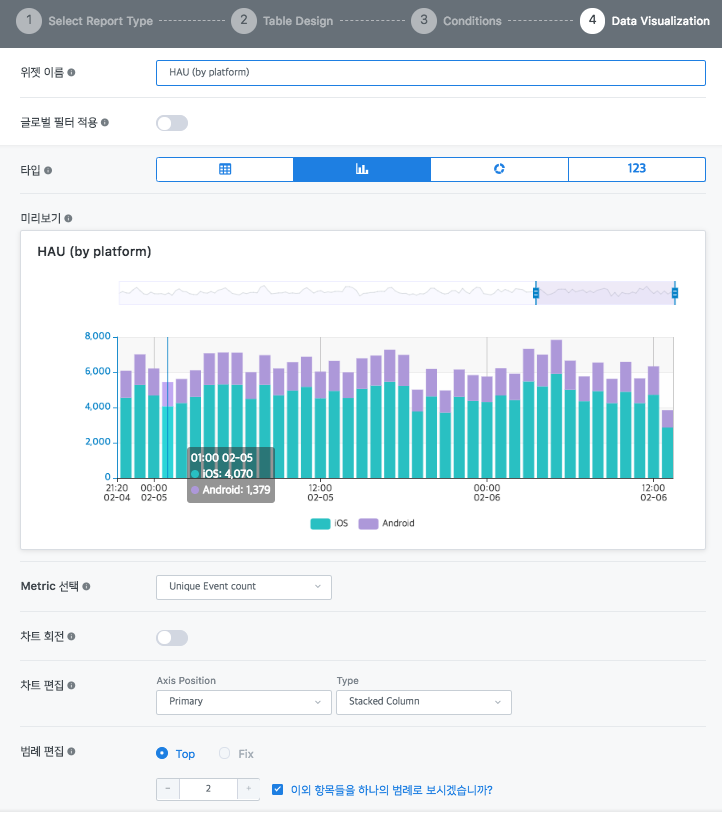Click step 3 circle in wizard header
This screenshot has width=722, height=813.
pos(424,21)
